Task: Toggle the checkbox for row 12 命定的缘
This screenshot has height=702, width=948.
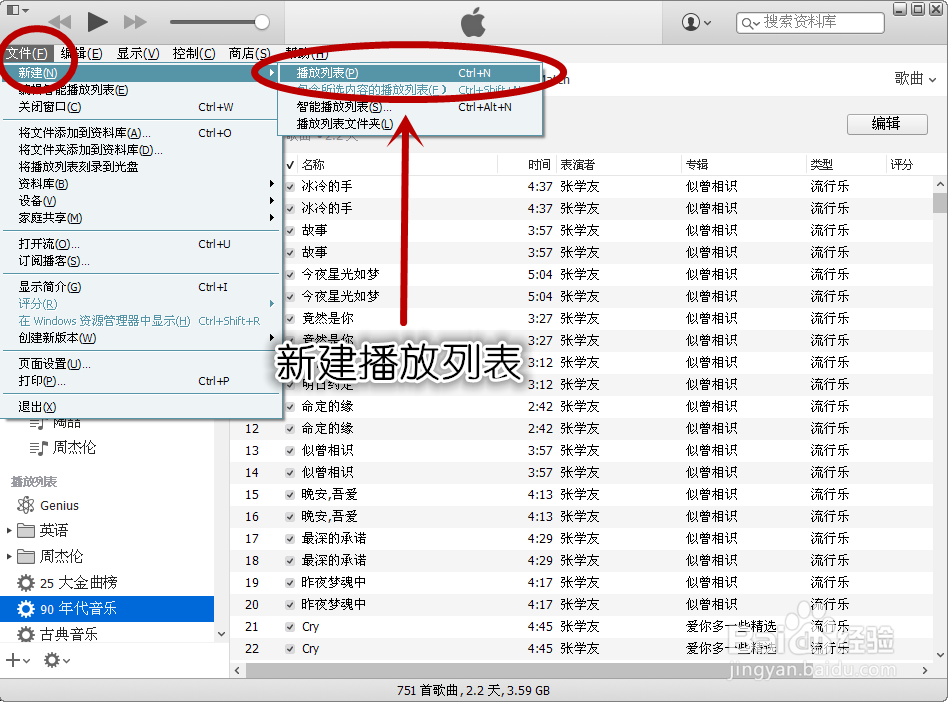Action: coord(290,429)
